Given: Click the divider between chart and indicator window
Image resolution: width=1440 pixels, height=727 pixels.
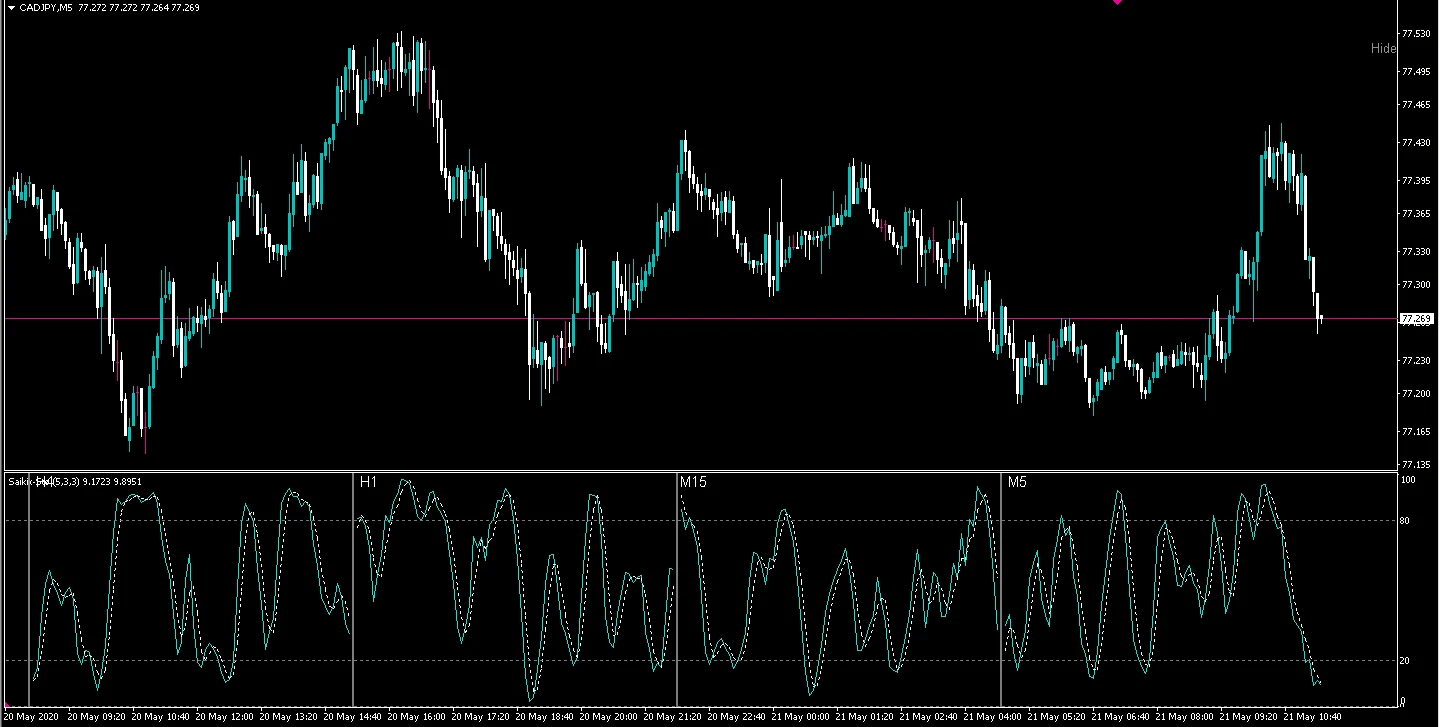Looking at the screenshot, I should coord(700,470).
